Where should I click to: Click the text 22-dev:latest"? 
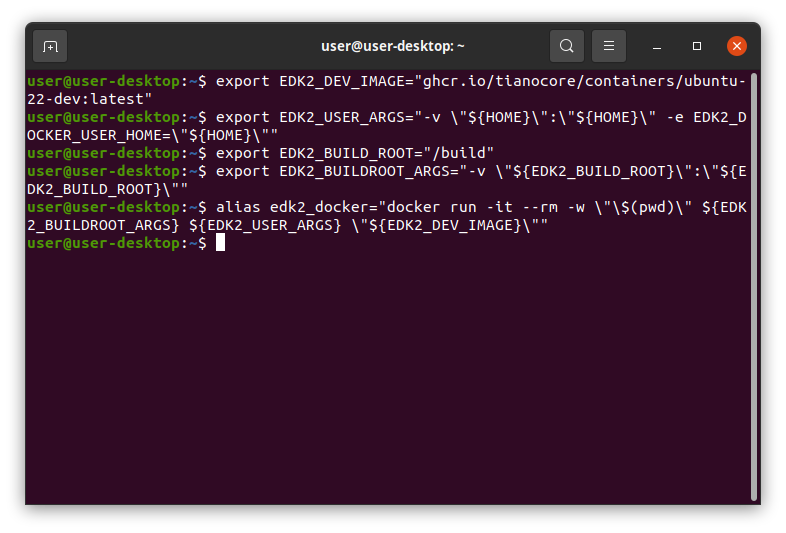click(89, 99)
